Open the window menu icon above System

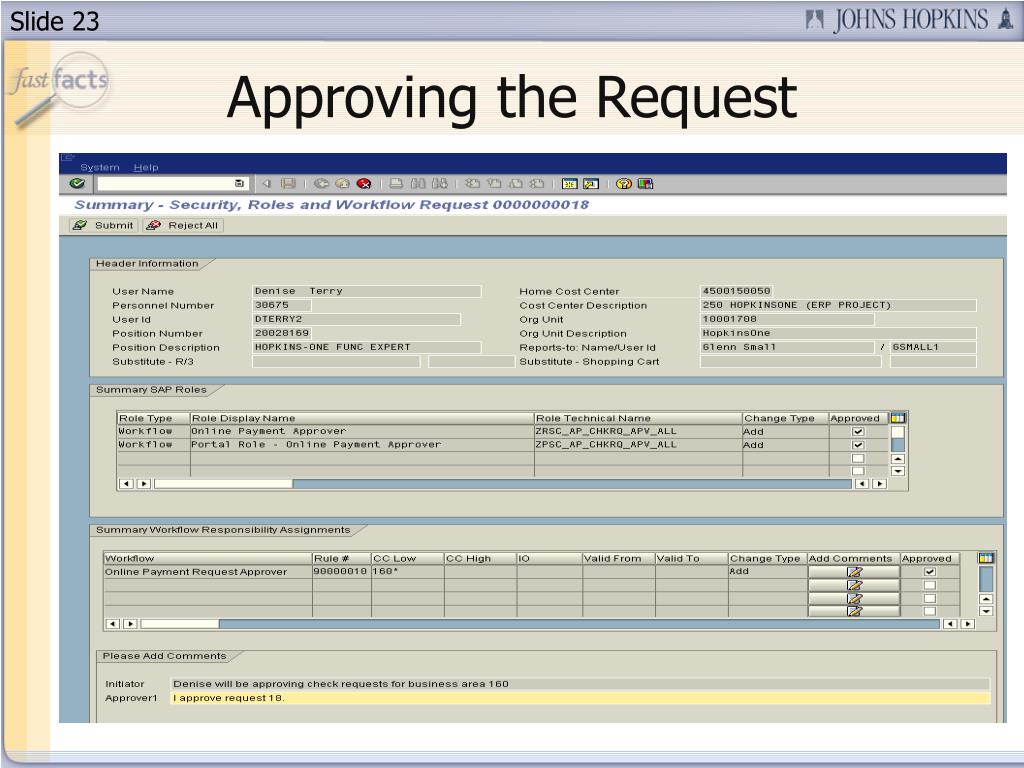(68, 157)
